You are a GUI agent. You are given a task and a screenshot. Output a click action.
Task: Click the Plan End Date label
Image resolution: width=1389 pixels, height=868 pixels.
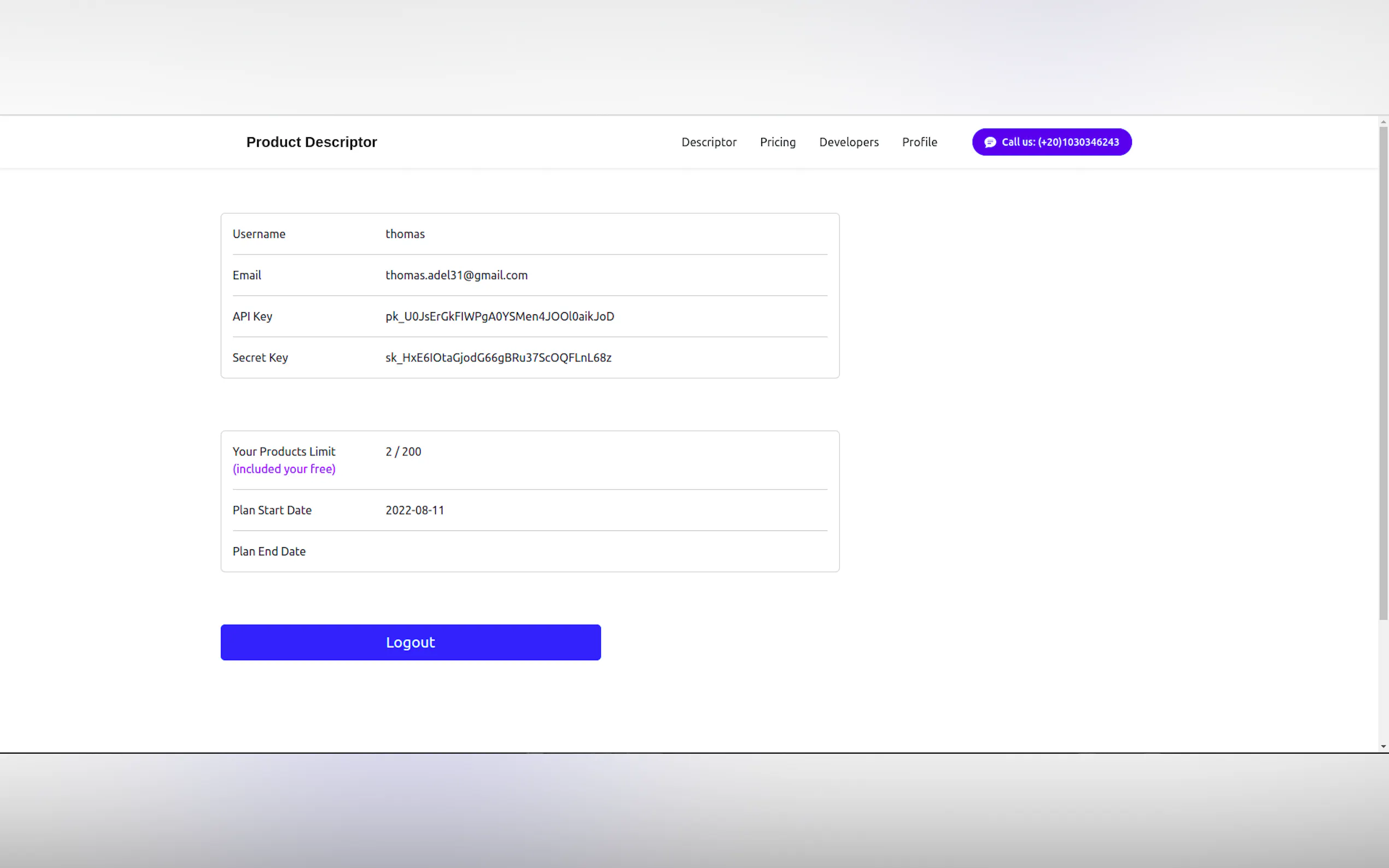tap(269, 552)
